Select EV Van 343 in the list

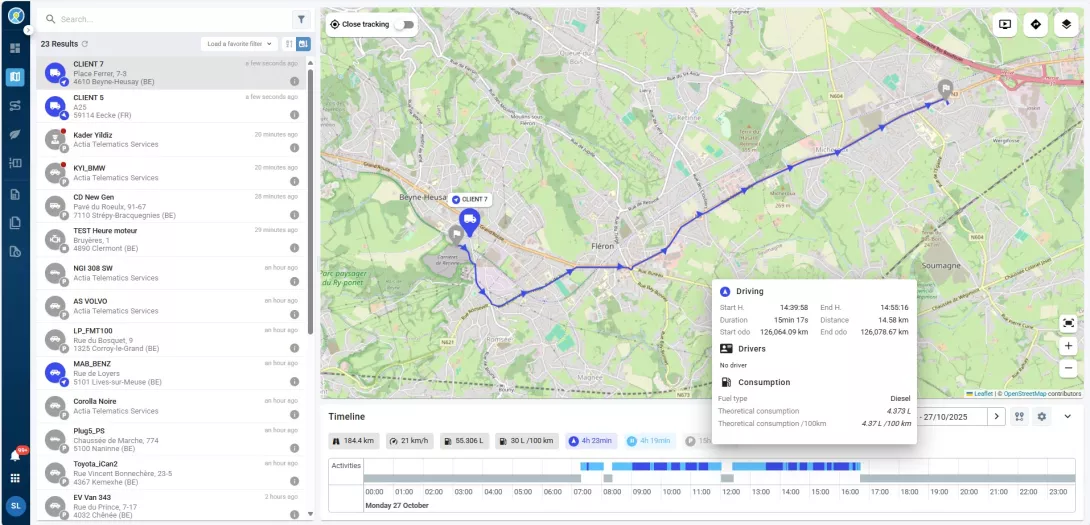pyautogui.click(x=170, y=504)
